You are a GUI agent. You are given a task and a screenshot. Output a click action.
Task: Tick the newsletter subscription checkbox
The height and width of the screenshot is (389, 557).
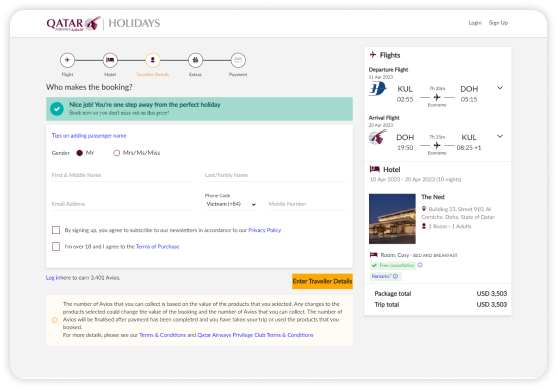coord(56,230)
